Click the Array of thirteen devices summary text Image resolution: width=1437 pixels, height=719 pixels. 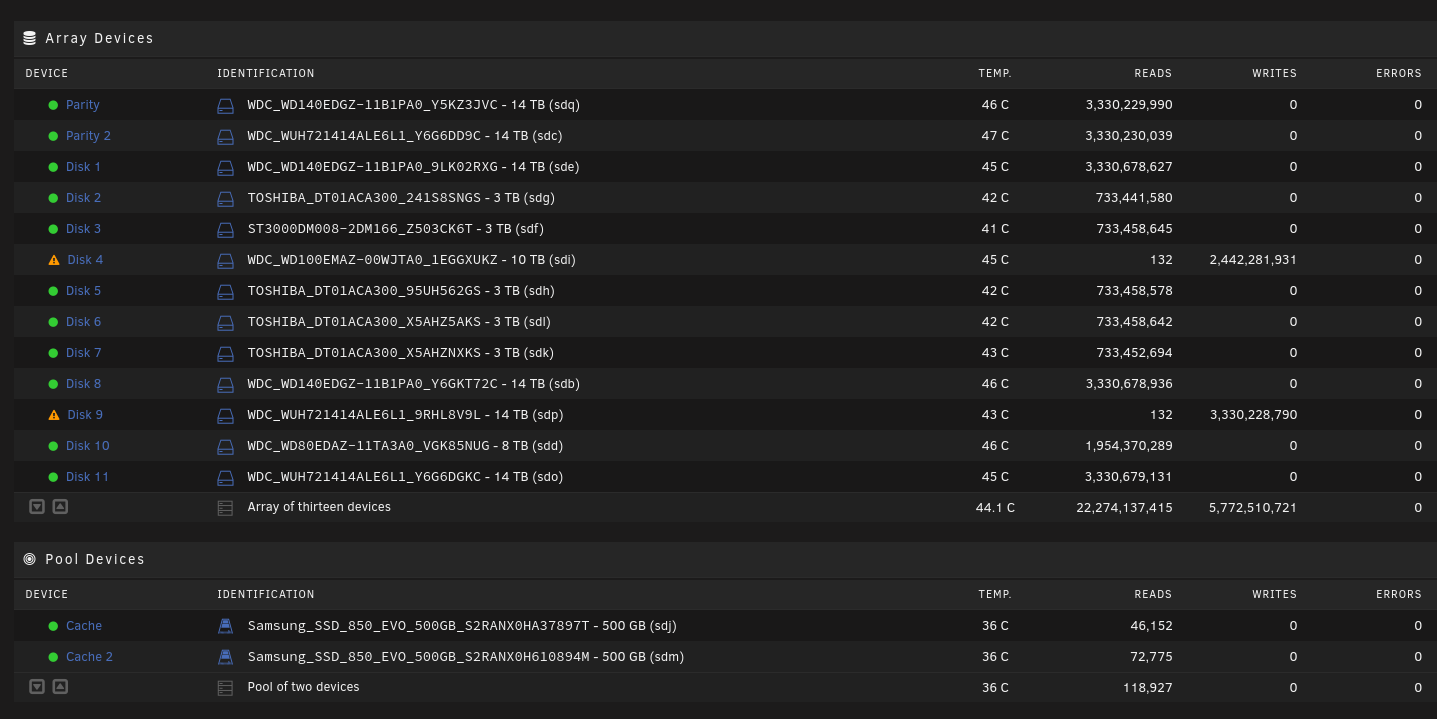[x=319, y=508]
